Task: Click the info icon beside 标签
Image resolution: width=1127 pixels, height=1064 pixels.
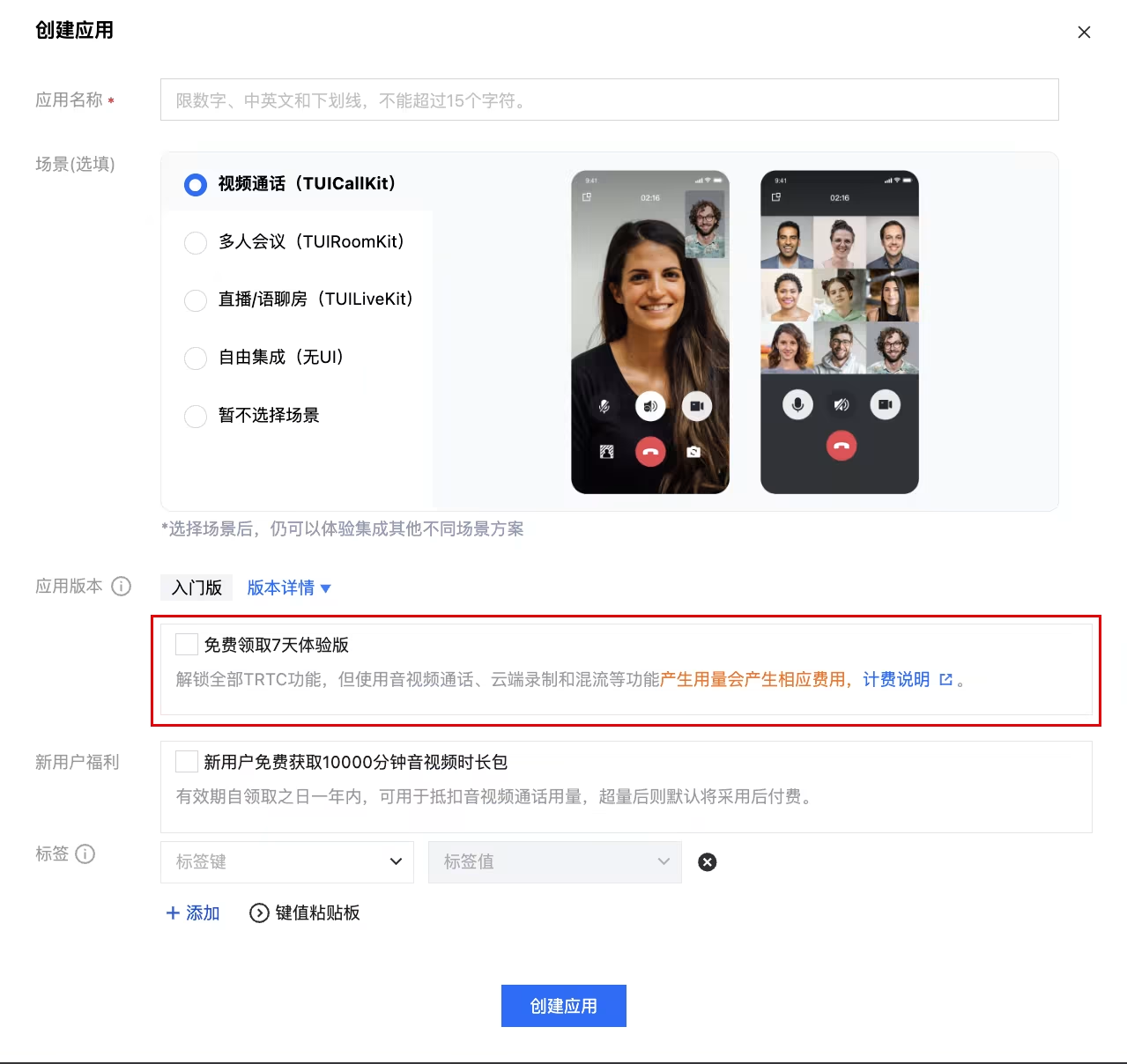Action: tap(85, 853)
